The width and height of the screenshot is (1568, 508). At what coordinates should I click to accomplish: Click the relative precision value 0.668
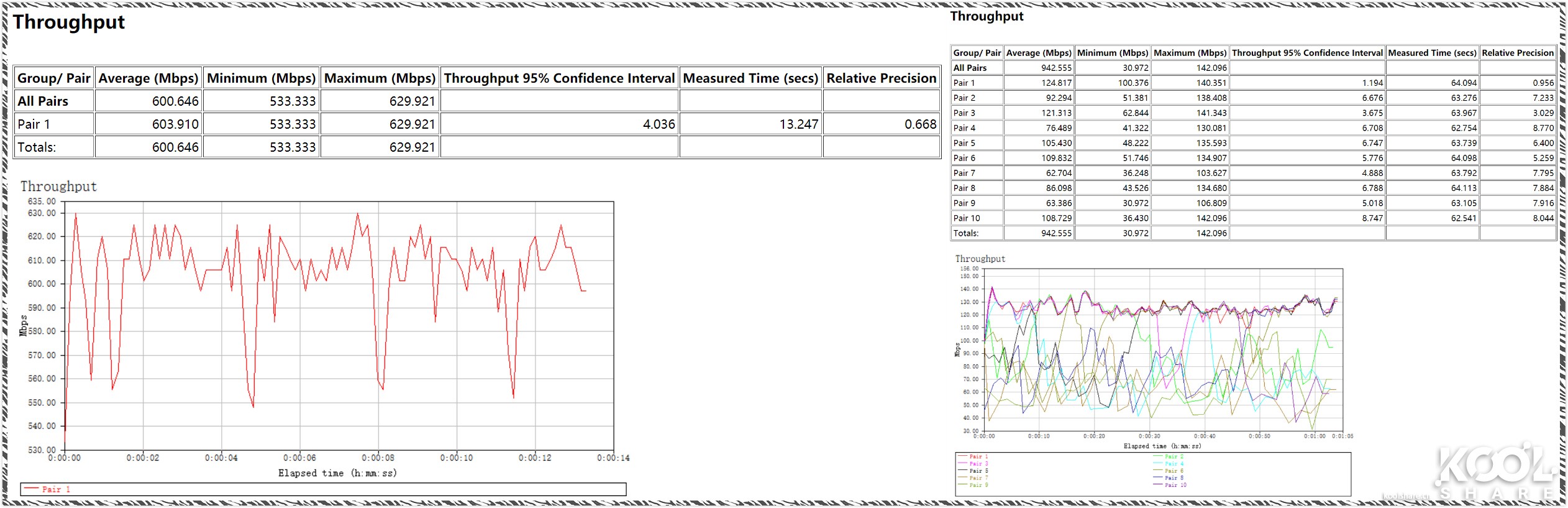pyautogui.click(x=920, y=124)
